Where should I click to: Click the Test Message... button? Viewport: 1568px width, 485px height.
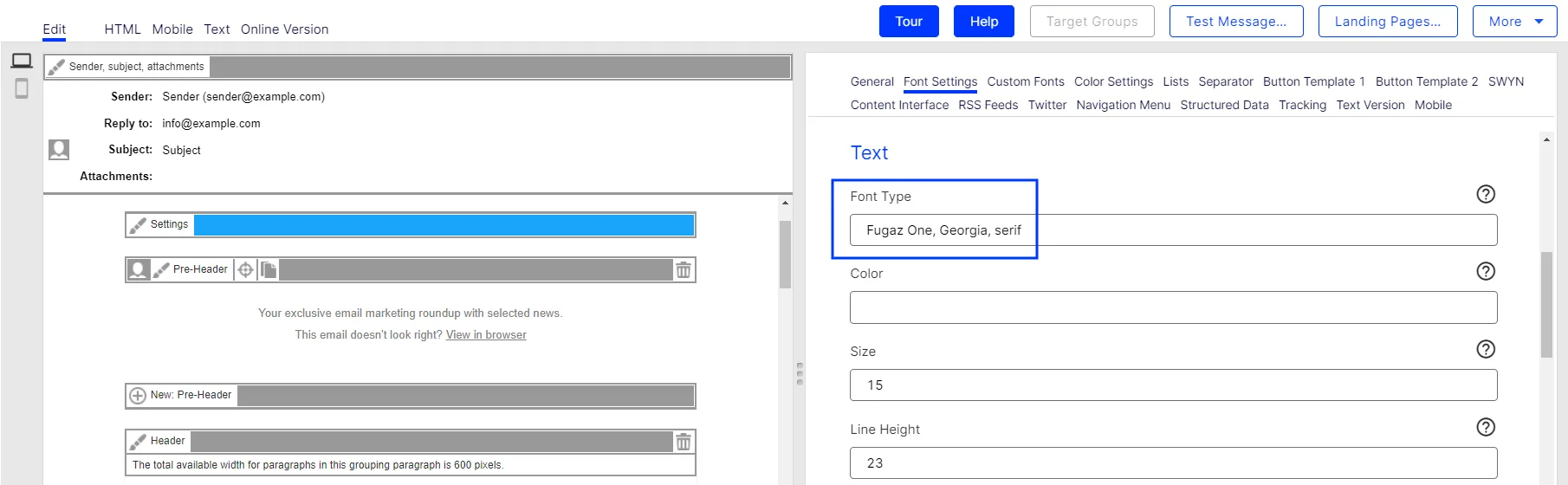click(1236, 22)
